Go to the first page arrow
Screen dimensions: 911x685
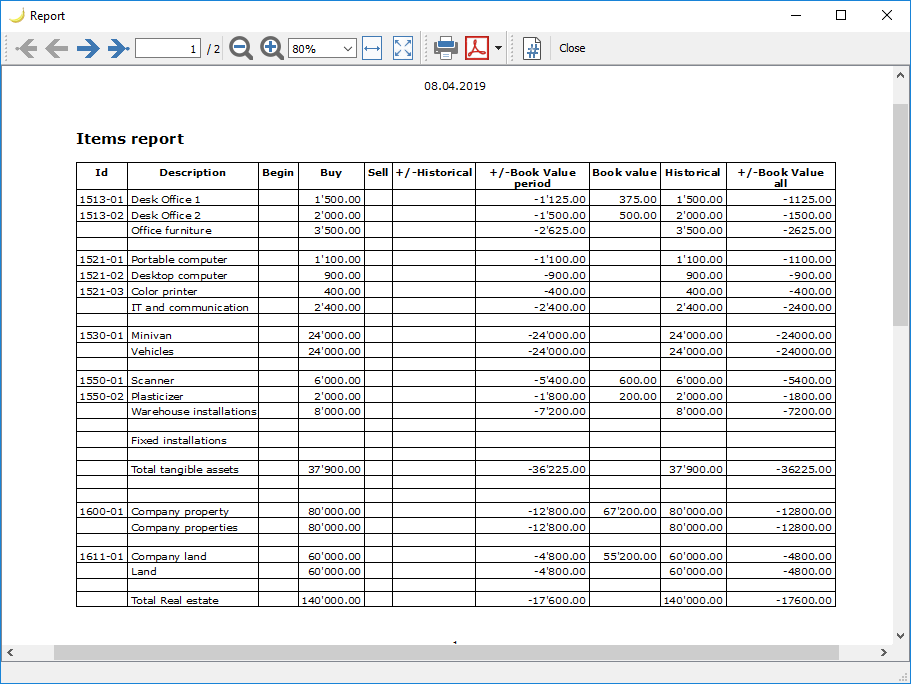tap(26, 48)
